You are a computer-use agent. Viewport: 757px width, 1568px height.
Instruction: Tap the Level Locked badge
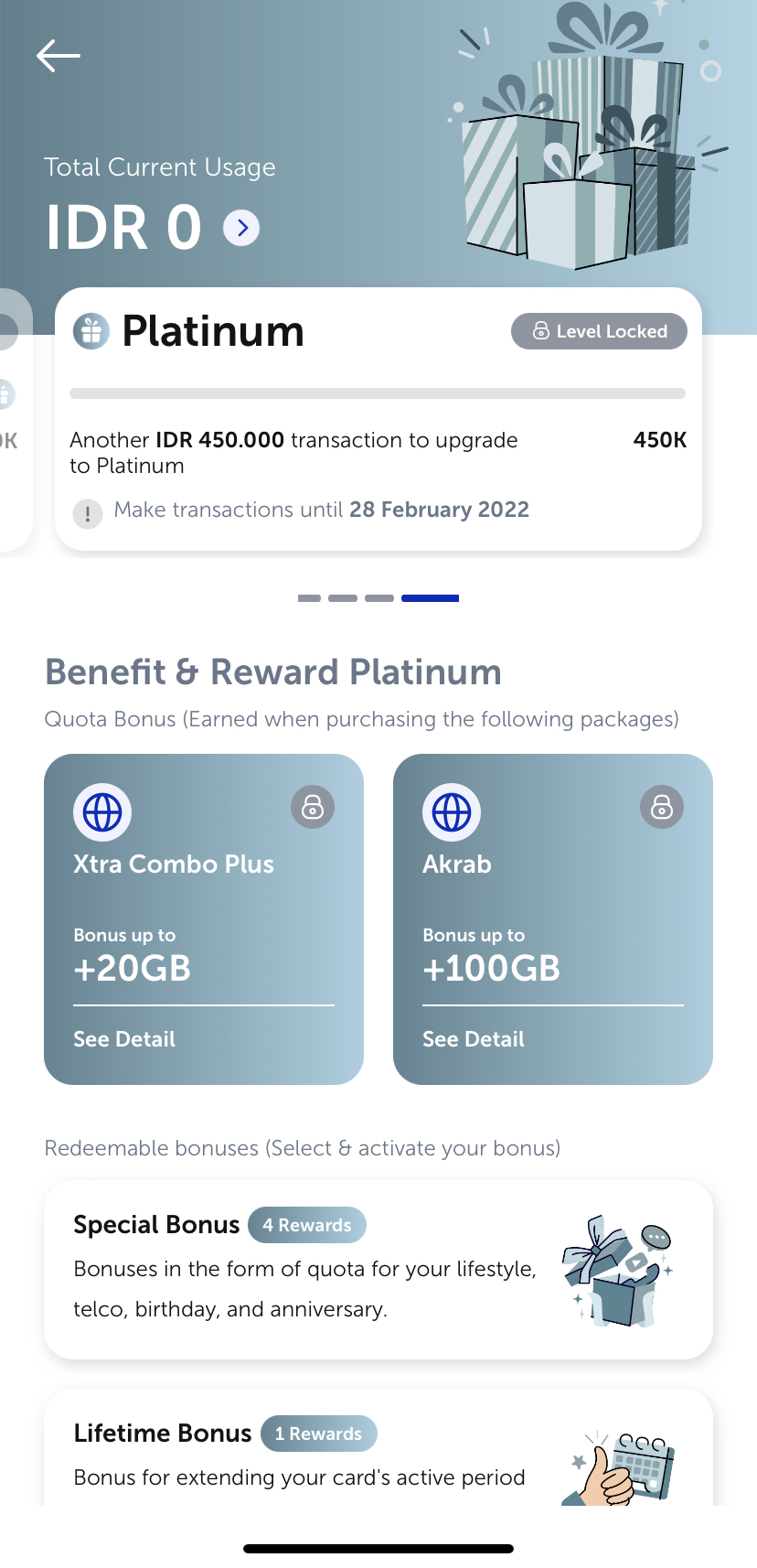(x=599, y=331)
